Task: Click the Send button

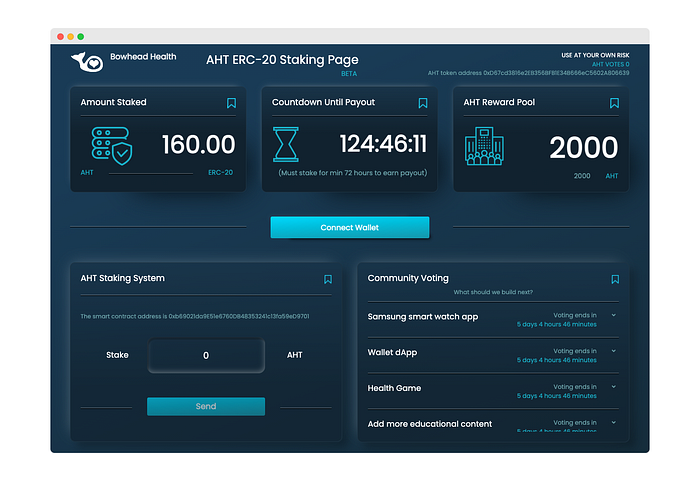Action: pyautogui.click(x=206, y=406)
